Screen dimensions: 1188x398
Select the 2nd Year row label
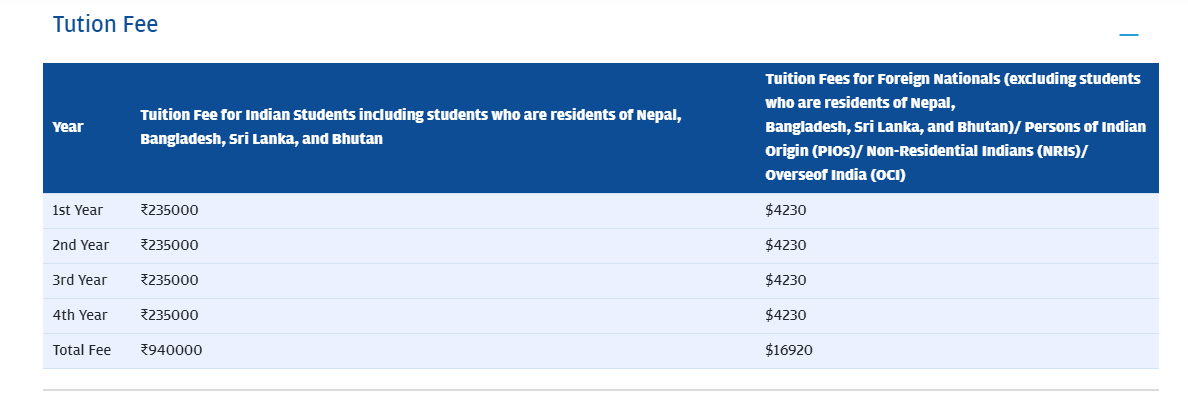pyautogui.click(x=80, y=245)
